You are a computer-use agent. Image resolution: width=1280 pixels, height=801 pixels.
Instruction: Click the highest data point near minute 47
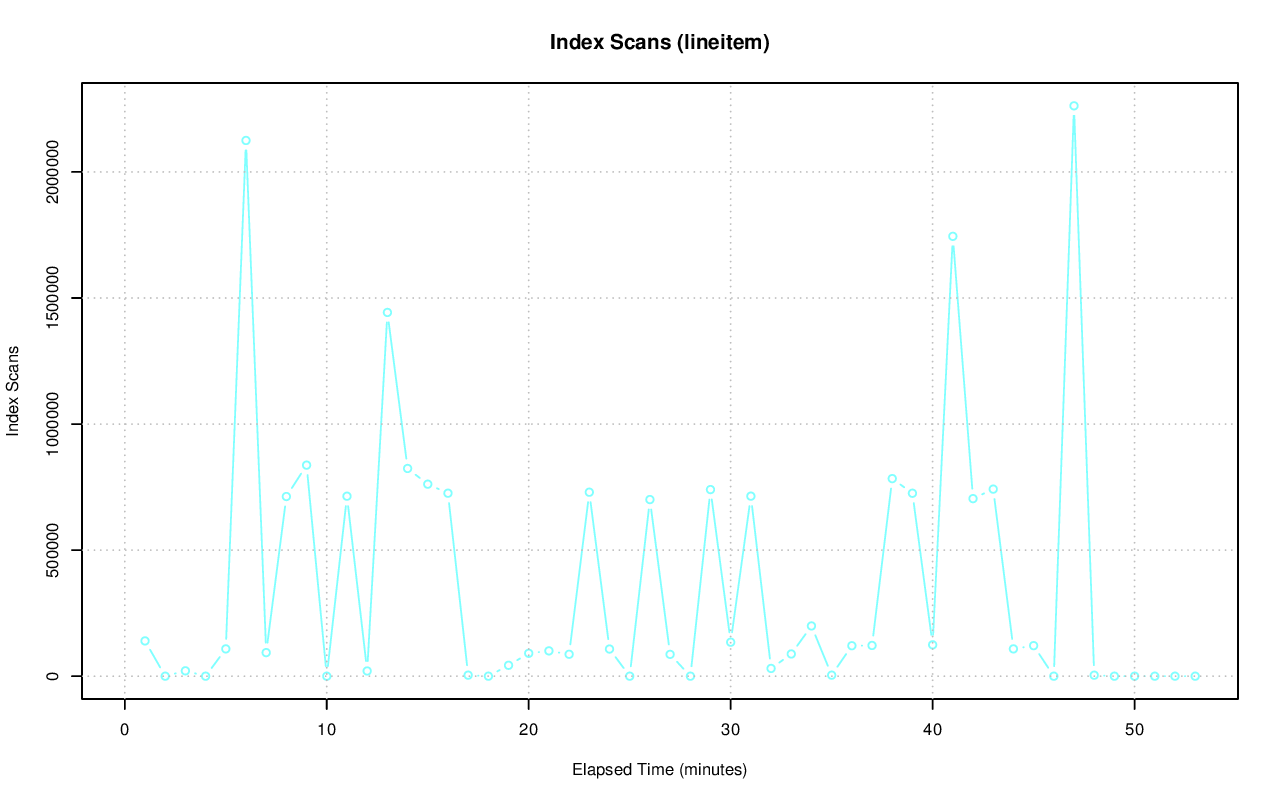click(1074, 106)
